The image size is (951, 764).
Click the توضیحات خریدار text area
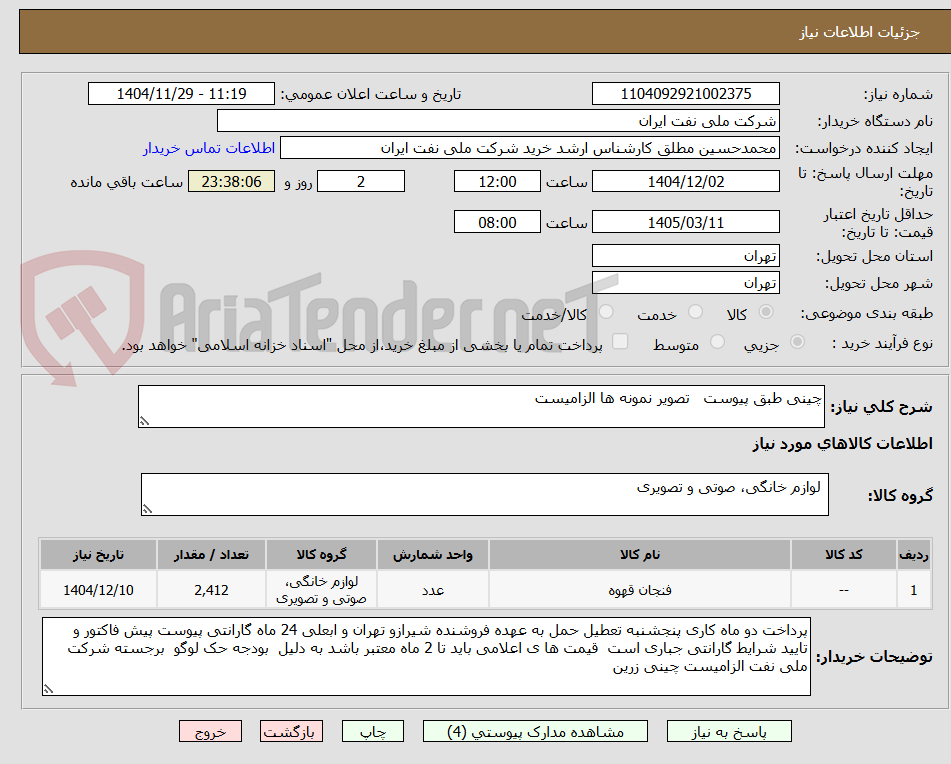point(426,657)
